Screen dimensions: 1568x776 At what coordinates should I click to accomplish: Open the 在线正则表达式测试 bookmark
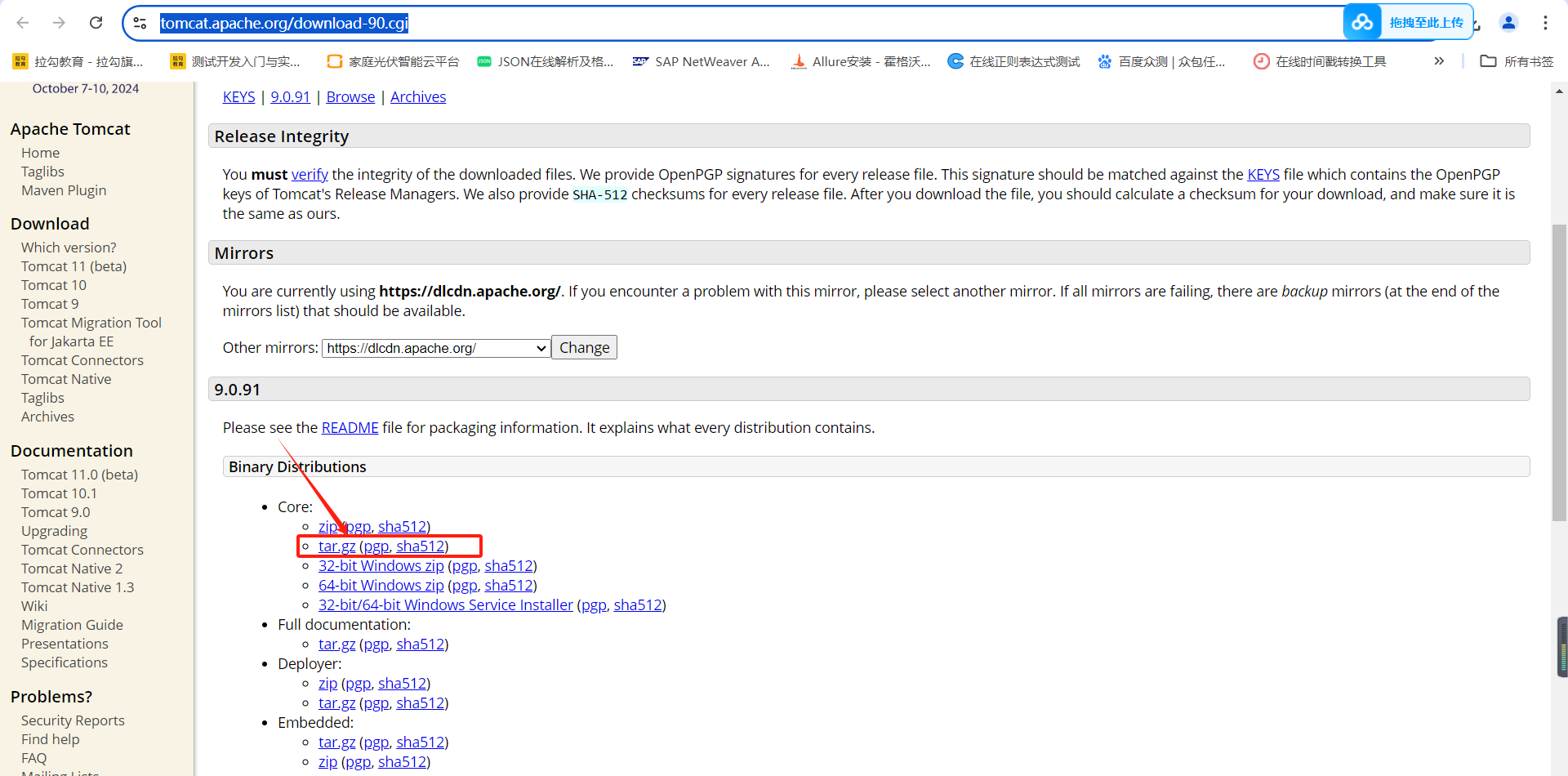[x=1013, y=61]
